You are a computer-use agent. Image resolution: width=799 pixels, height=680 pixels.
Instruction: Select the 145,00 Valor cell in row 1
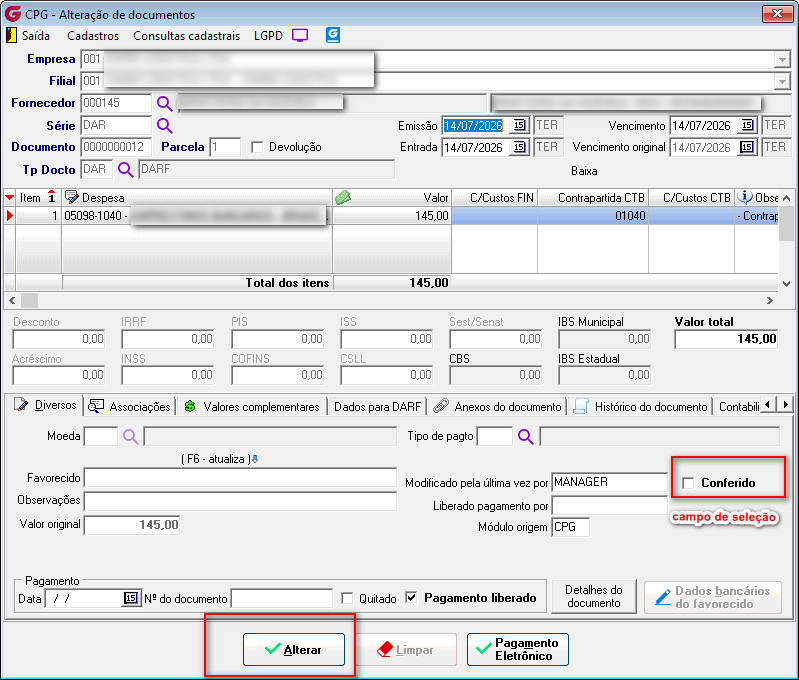(392, 216)
